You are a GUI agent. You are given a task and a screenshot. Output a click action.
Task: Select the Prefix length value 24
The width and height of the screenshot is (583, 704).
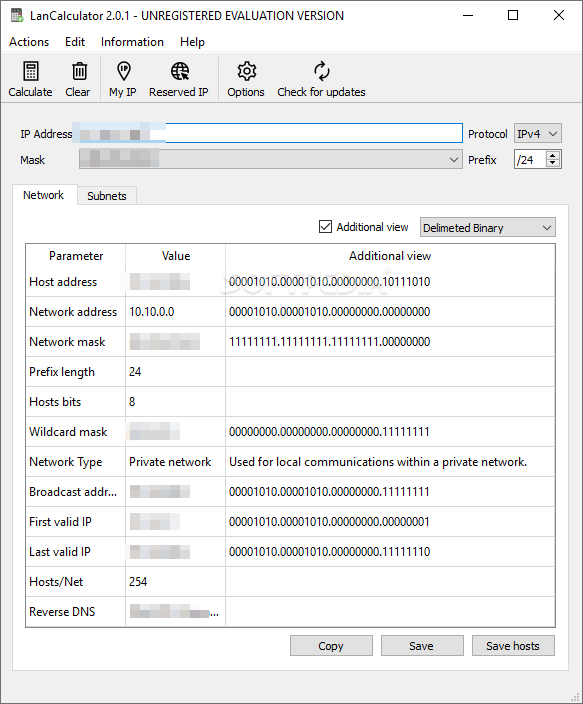click(x=135, y=372)
